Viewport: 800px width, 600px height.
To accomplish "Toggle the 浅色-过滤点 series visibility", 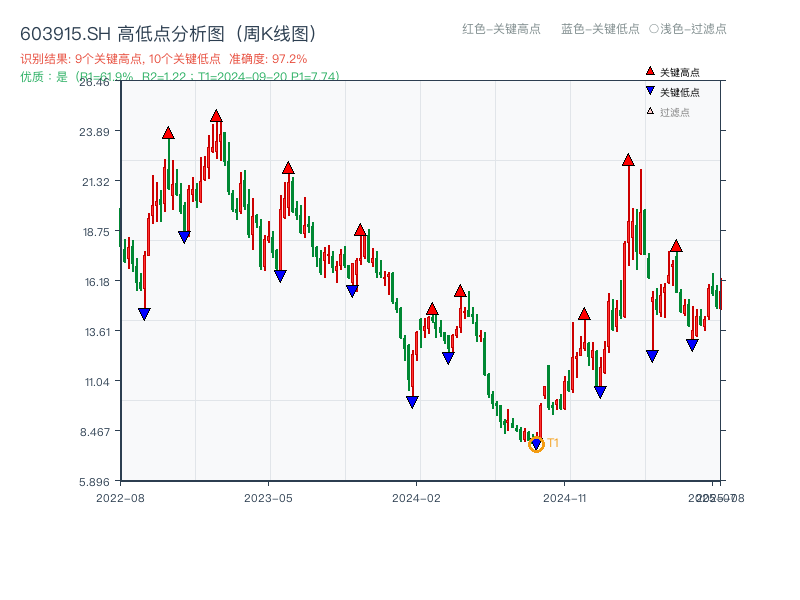I will (690, 30).
